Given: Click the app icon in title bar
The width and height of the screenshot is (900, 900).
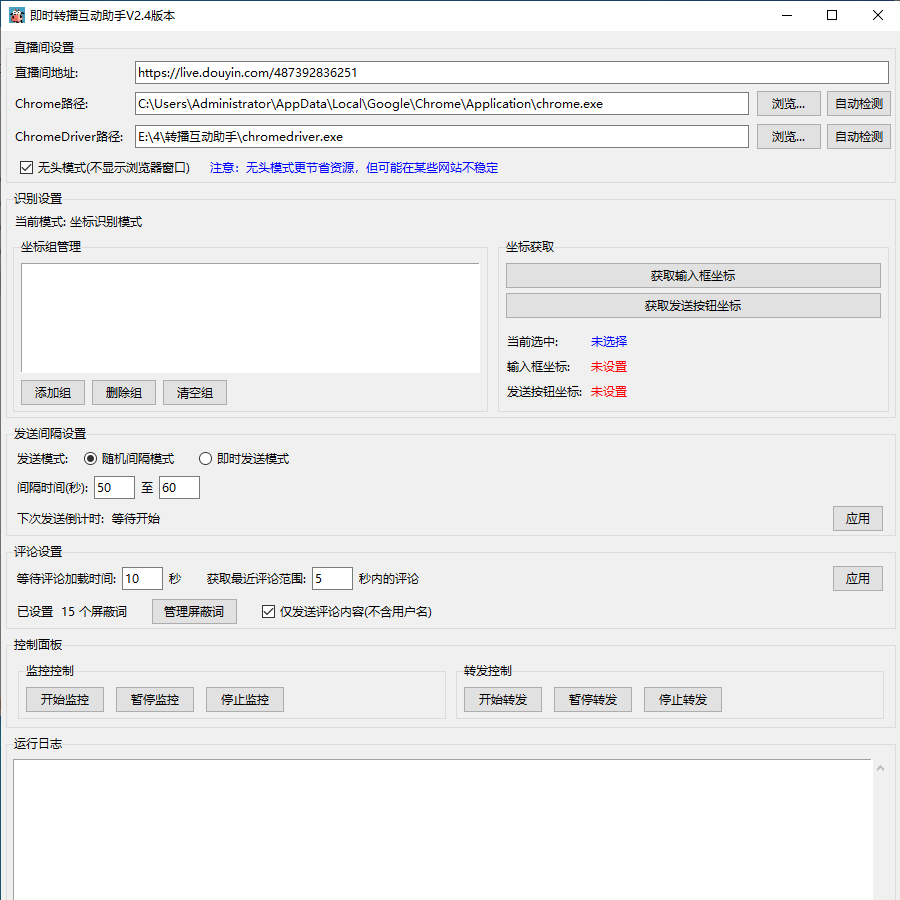Looking at the screenshot, I should 16,15.
